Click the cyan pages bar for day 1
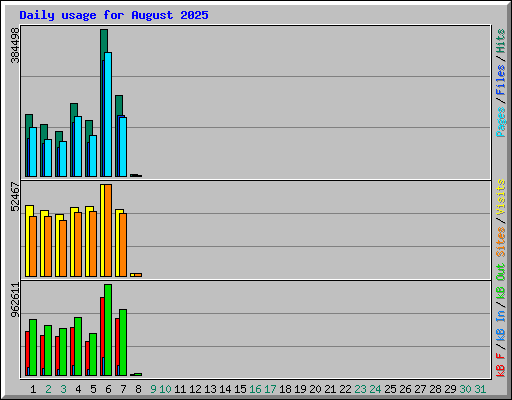 point(33,152)
